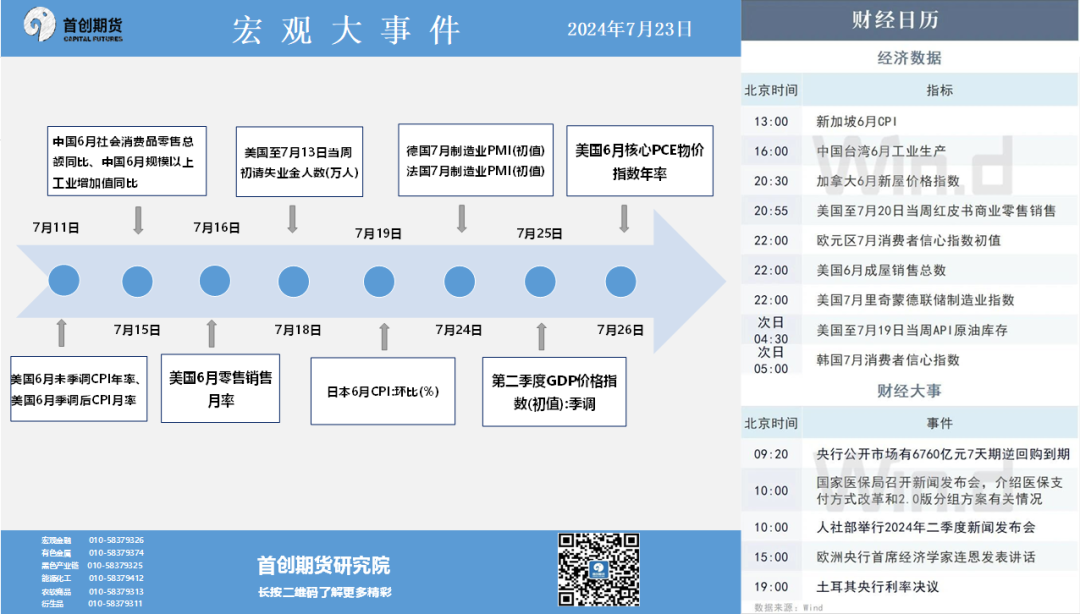Click the 韩国7月消费者信心指数 row

(x=910, y=359)
